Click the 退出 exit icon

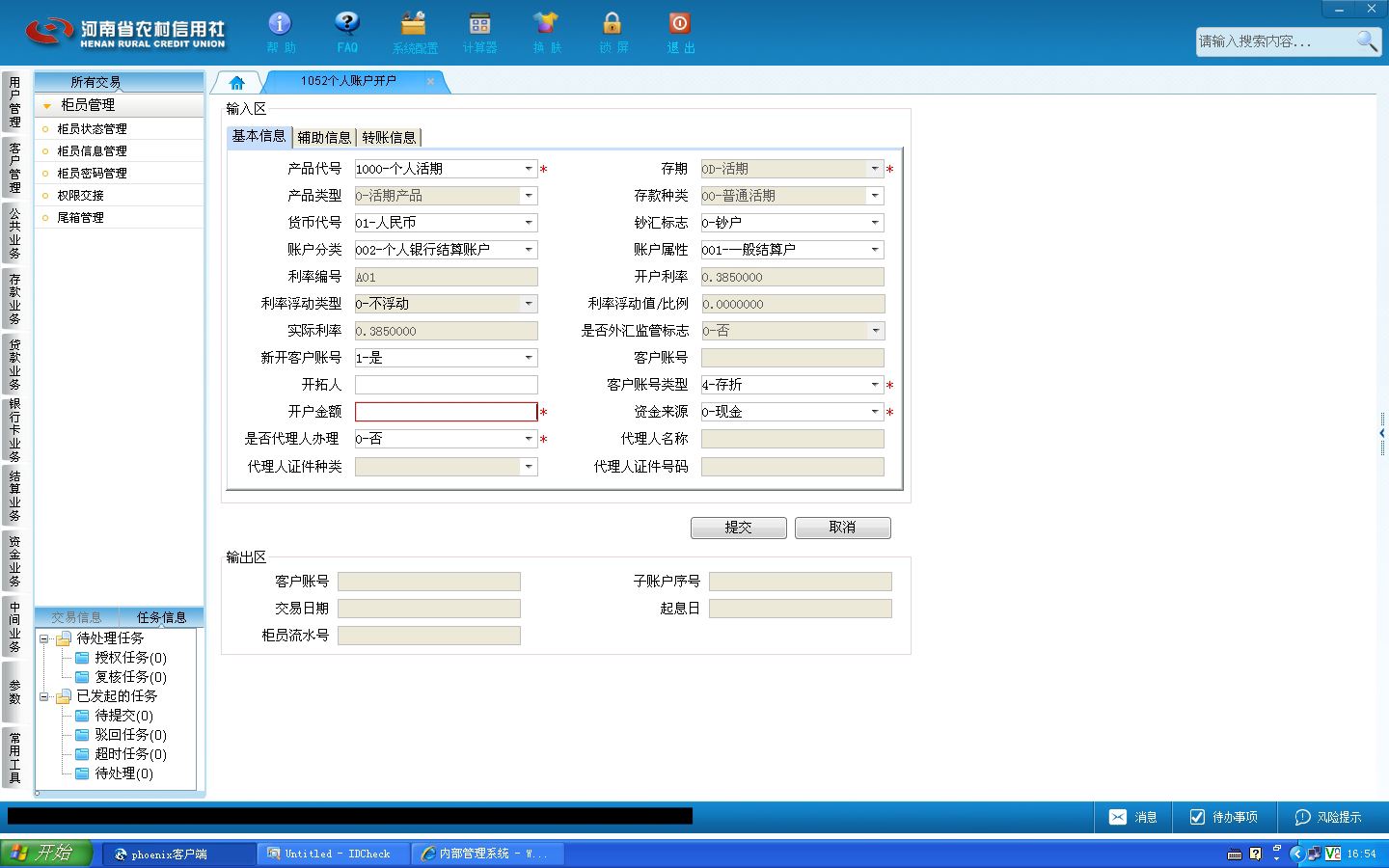click(x=680, y=31)
